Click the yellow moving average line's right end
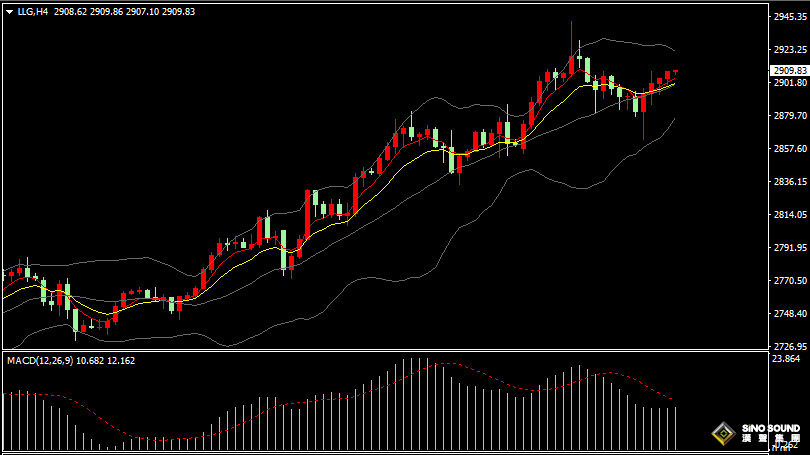The height and width of the screenshot is (455, 810). point(672,84)
